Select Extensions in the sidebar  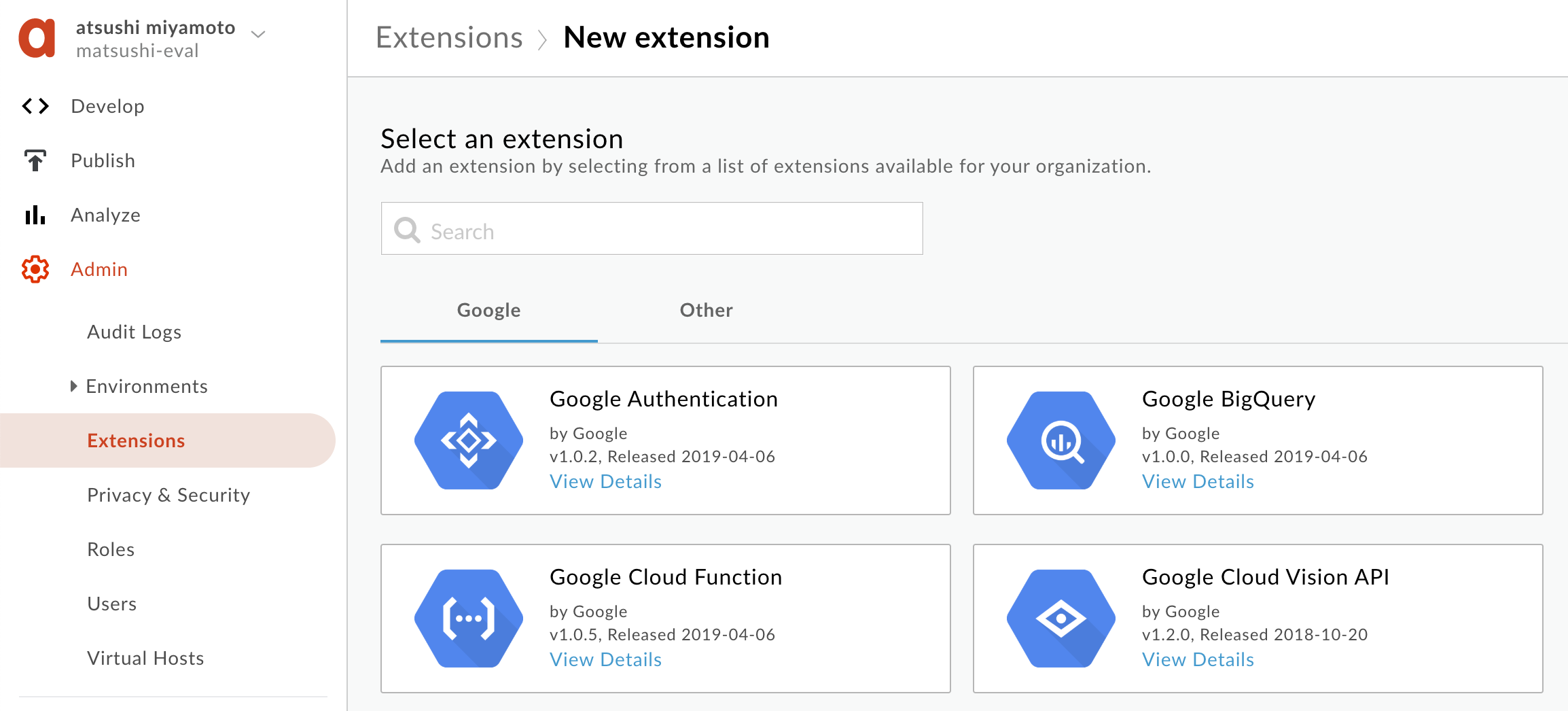pos(167,440)
